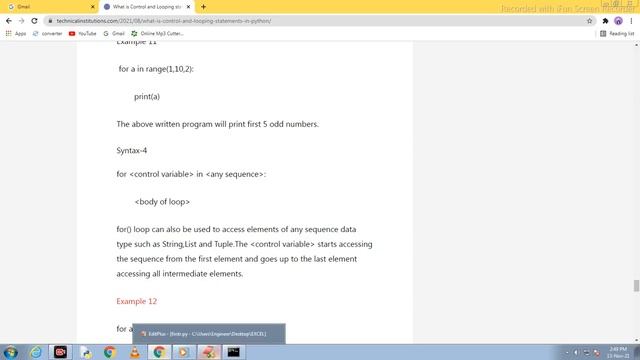Click the scrollbar up arrow
This screenshot has height=360, width=640.
coord(636,44)
